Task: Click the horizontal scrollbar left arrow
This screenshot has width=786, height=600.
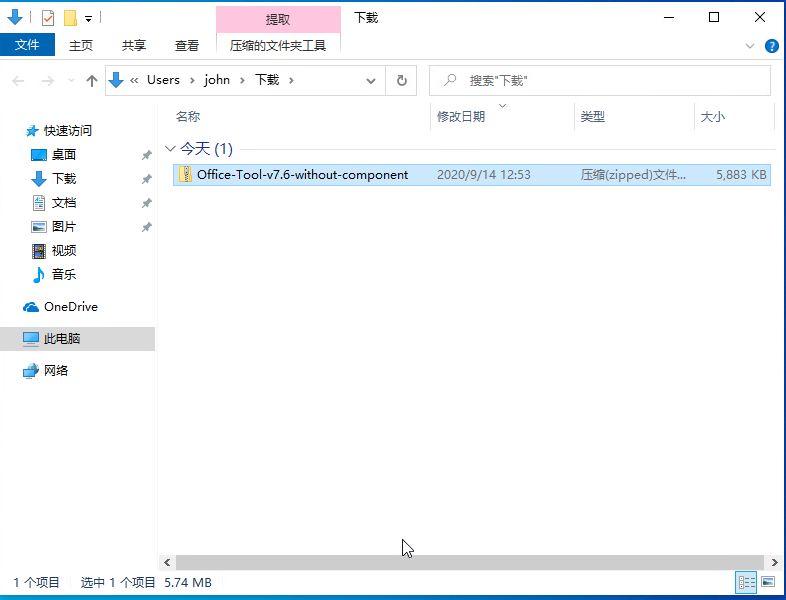Action: click(x=167, y=562)
